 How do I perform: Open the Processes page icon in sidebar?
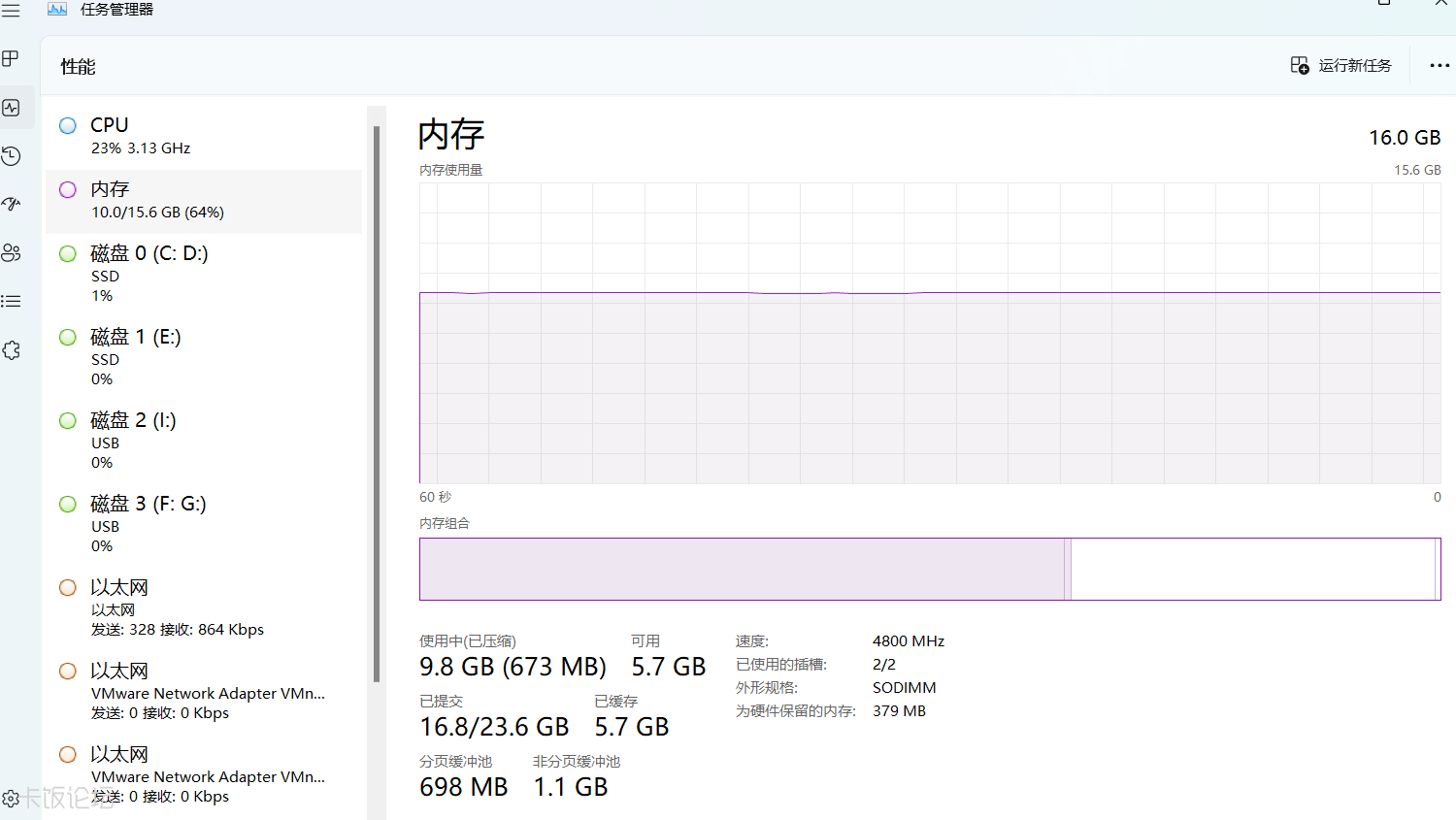tap(11, 59)
